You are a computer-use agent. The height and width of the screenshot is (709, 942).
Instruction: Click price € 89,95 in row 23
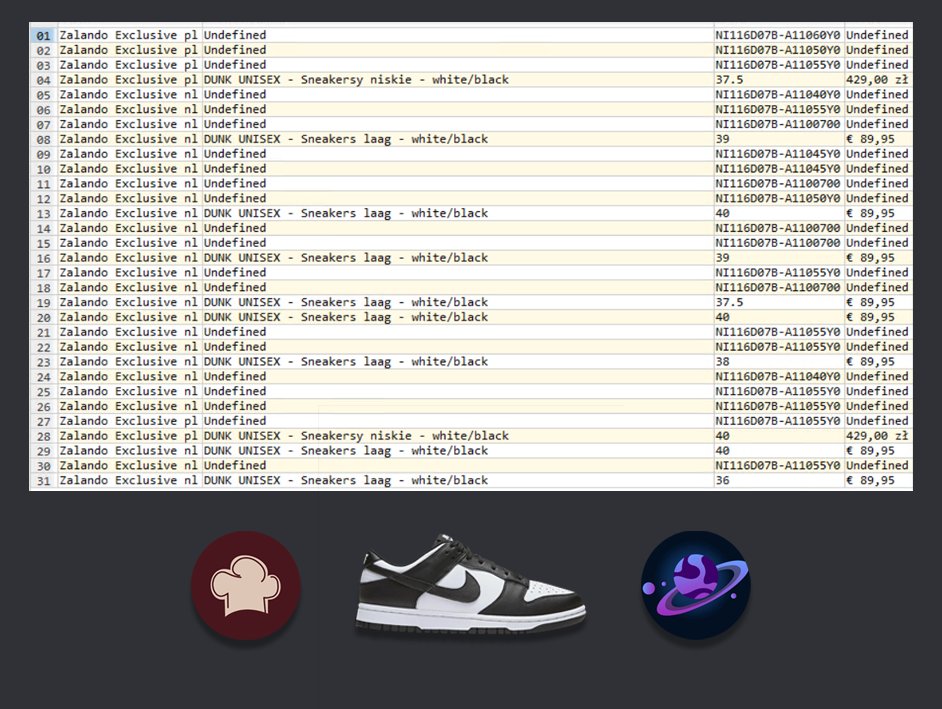[x=871, y=362]
